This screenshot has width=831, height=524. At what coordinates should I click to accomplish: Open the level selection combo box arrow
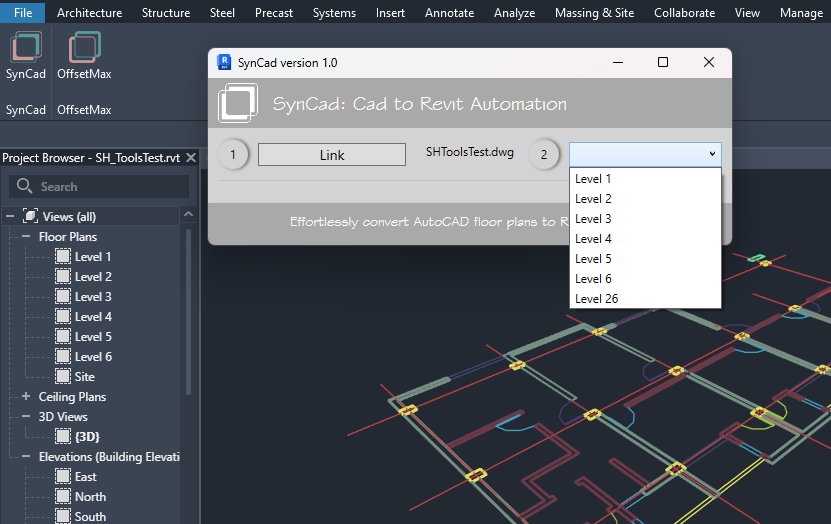pyautogui.click(x=712, y=154)
